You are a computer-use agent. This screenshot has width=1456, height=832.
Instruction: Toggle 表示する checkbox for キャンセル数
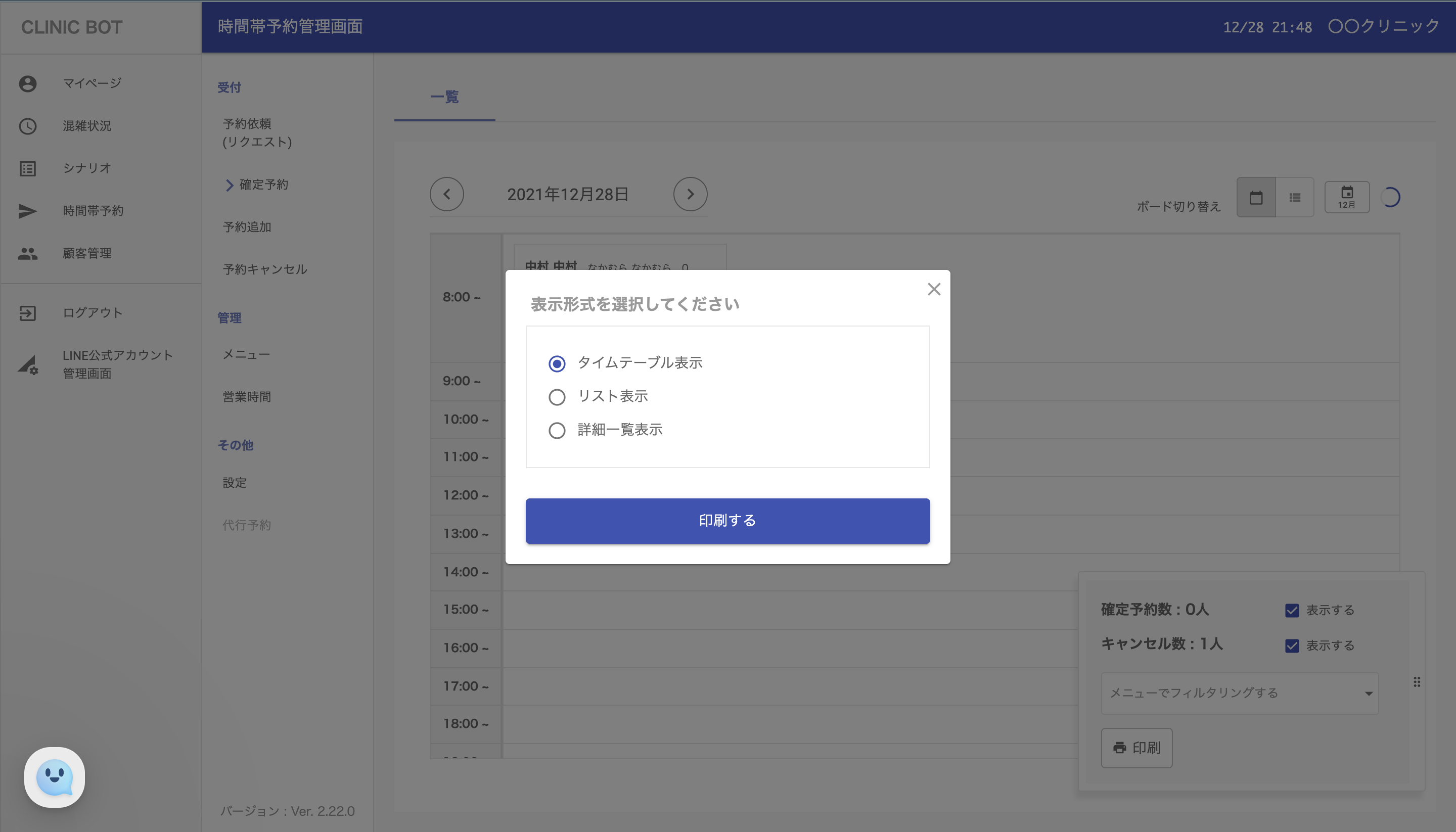(1291, 645)
